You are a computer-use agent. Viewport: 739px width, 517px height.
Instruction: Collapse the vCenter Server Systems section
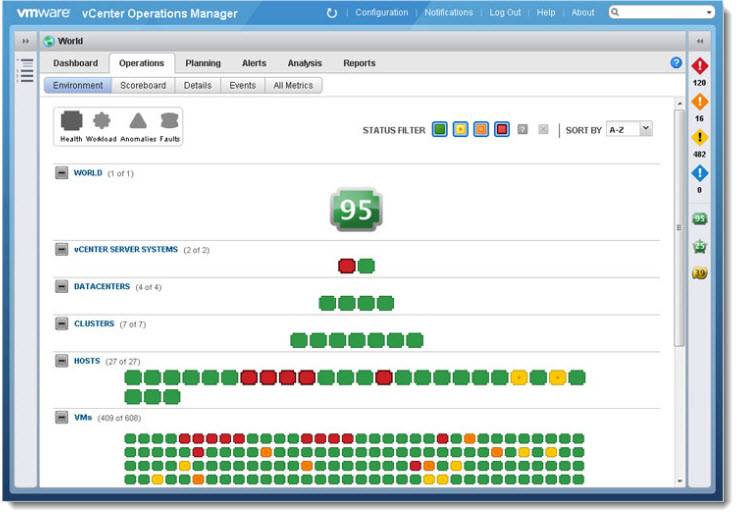click(61, 249)
